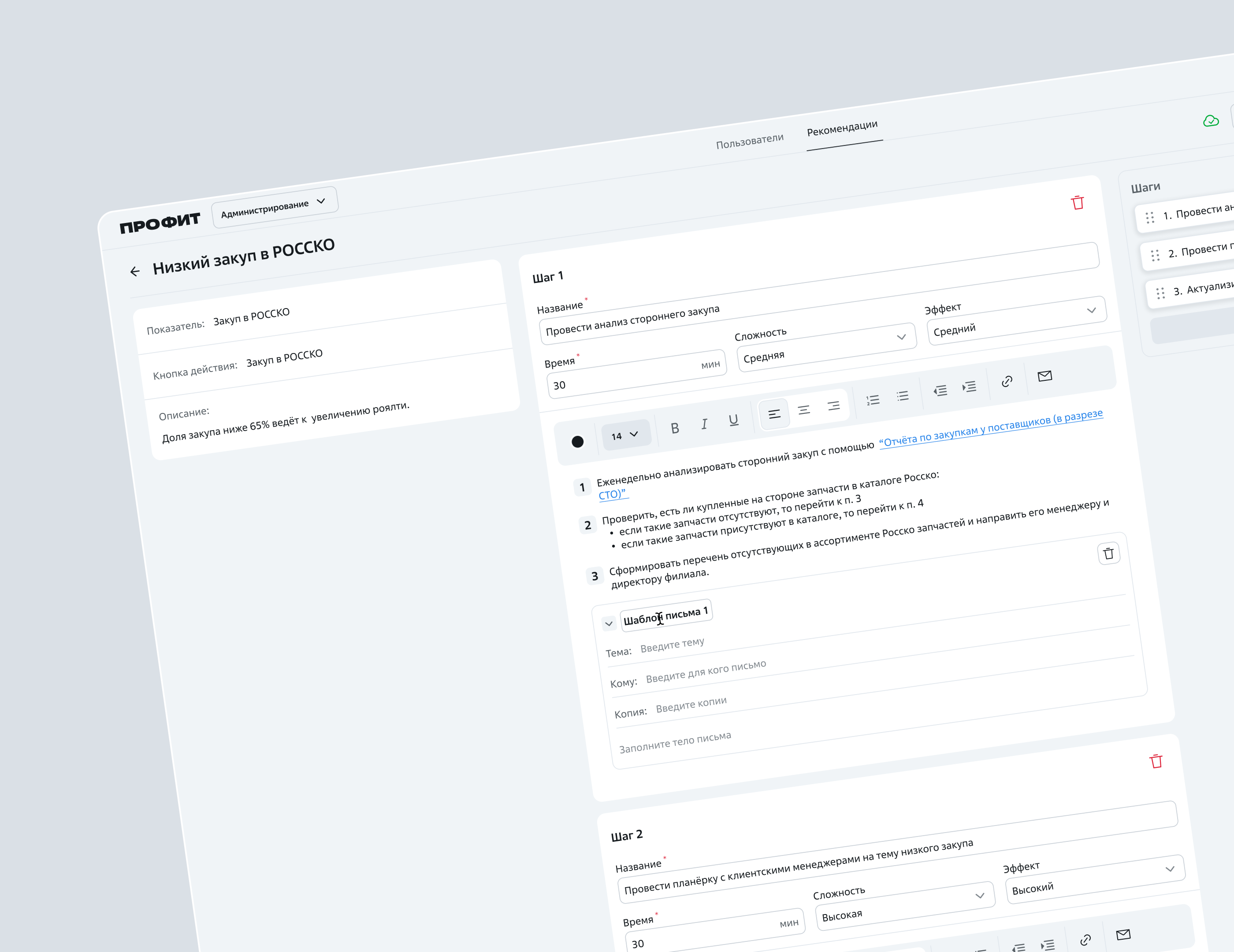This screenshot has width=1234, height=952.
Task: Insert a link in Шаг 1 editor
Action: click(x=1007, y=382)
